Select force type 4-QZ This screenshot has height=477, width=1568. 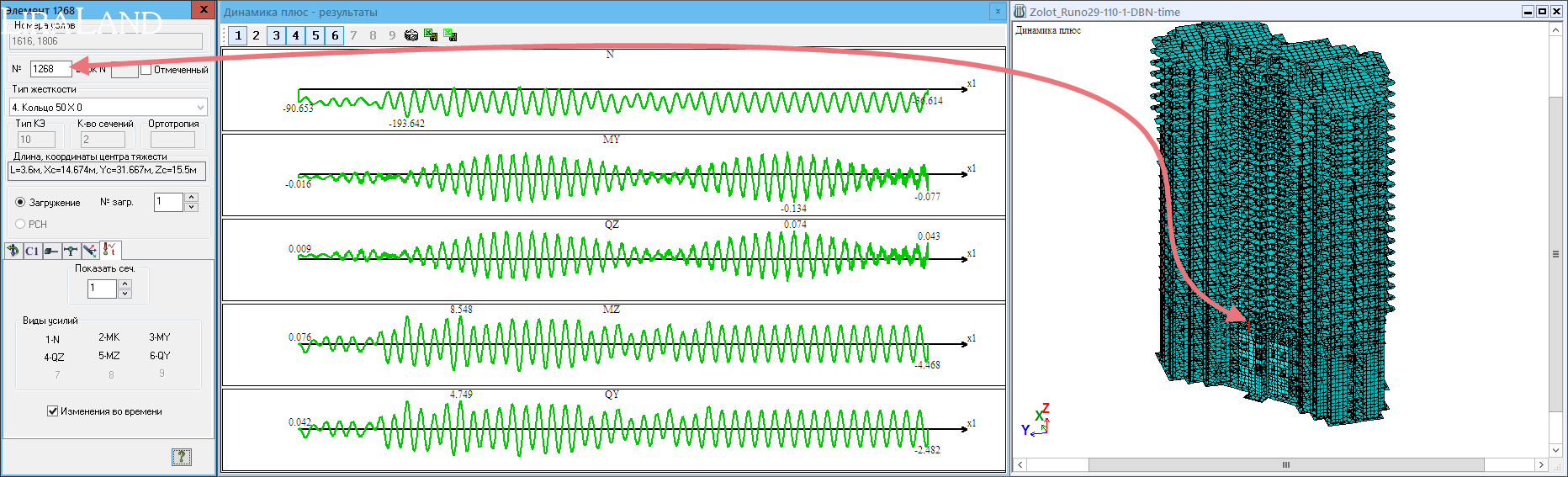pyautogui.click(x=54, y=358)
